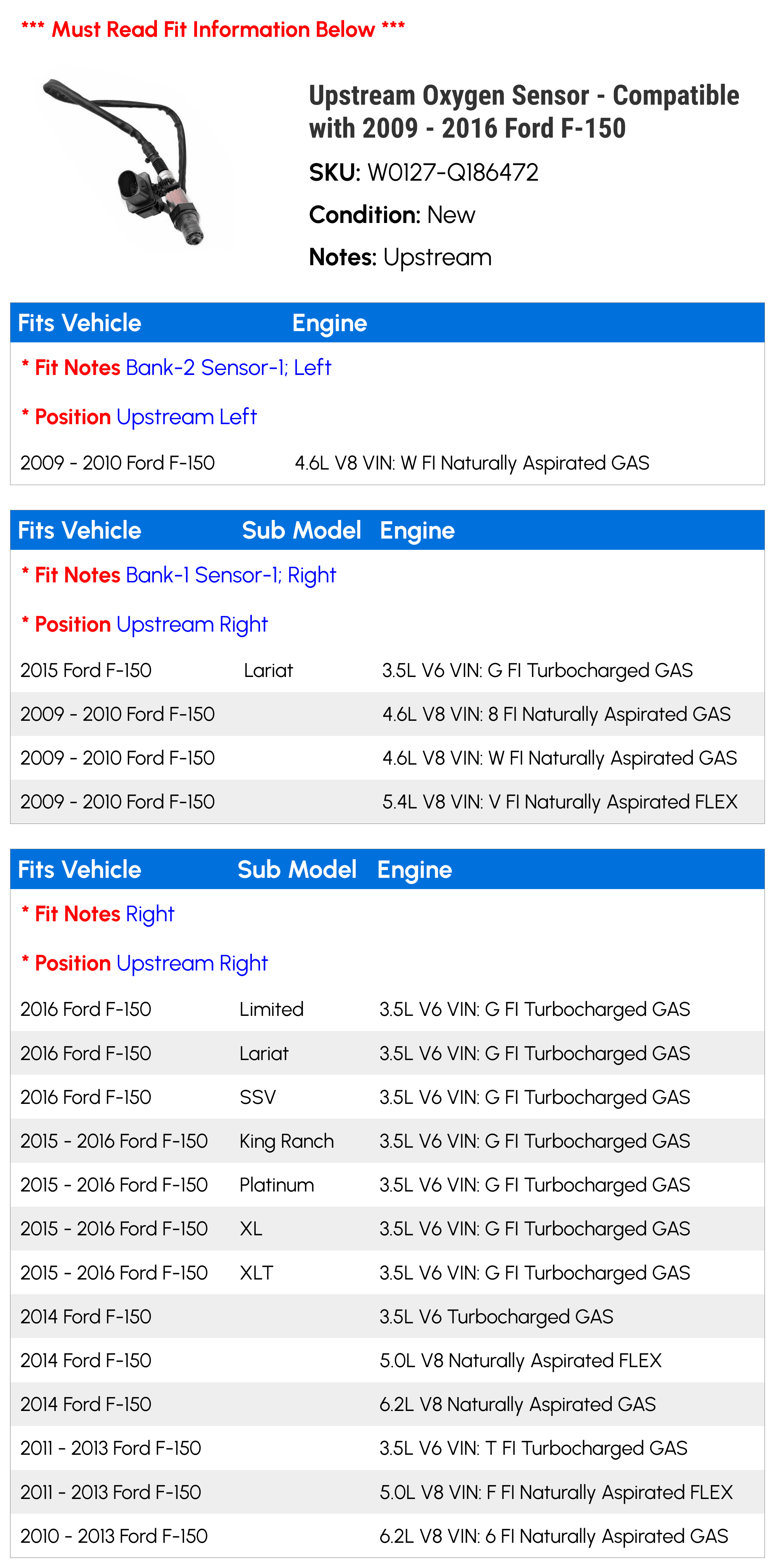
Task: Select the 2010 - 2013 6.2L V8 VIN: 6 row
Action: tap(387, 1536)
